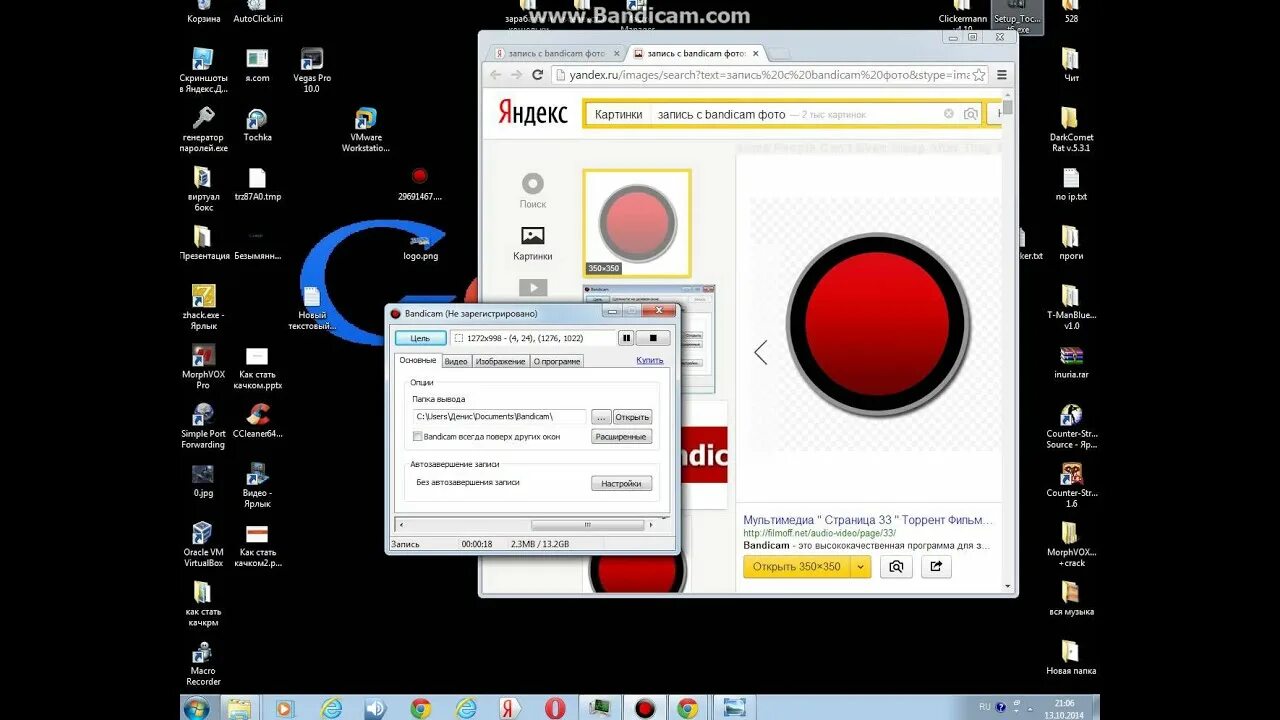Click the Bandicam taskbar icon
1280x720 pixels.
(645, 708)
